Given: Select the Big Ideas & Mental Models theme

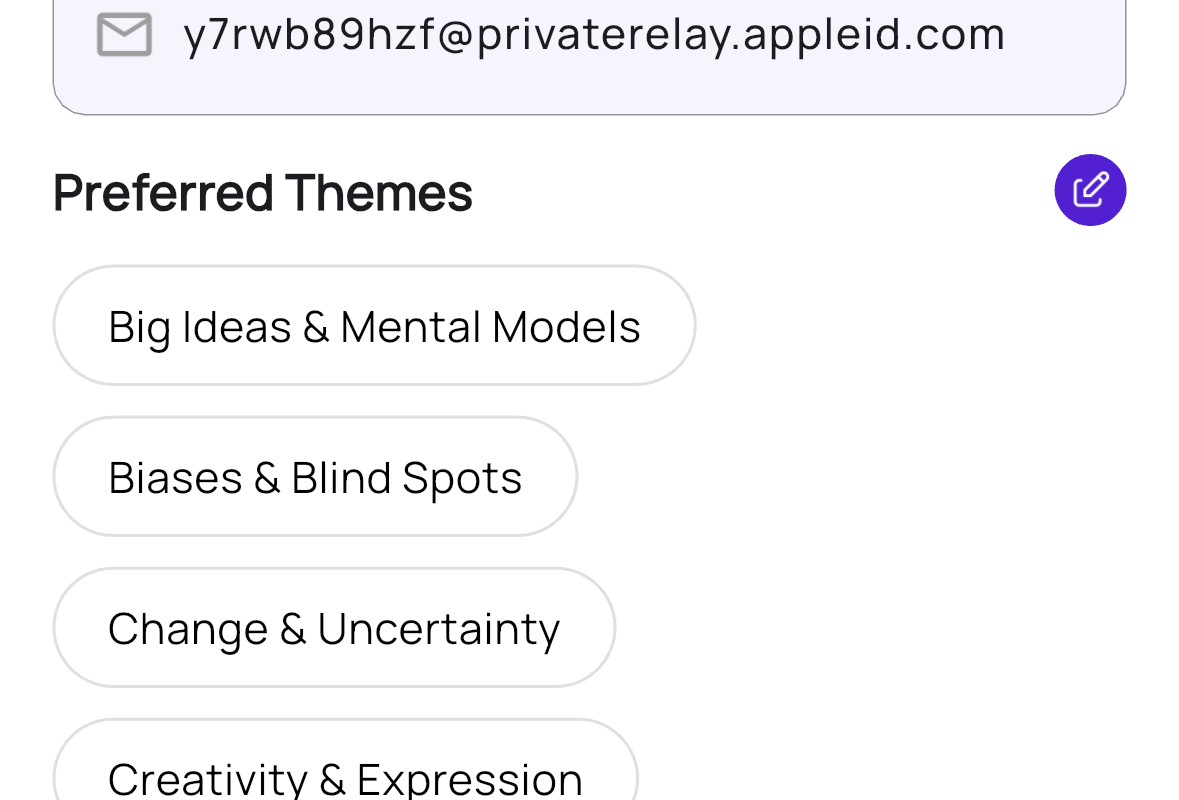Looking at the screenshot, I should pos(374,326).
